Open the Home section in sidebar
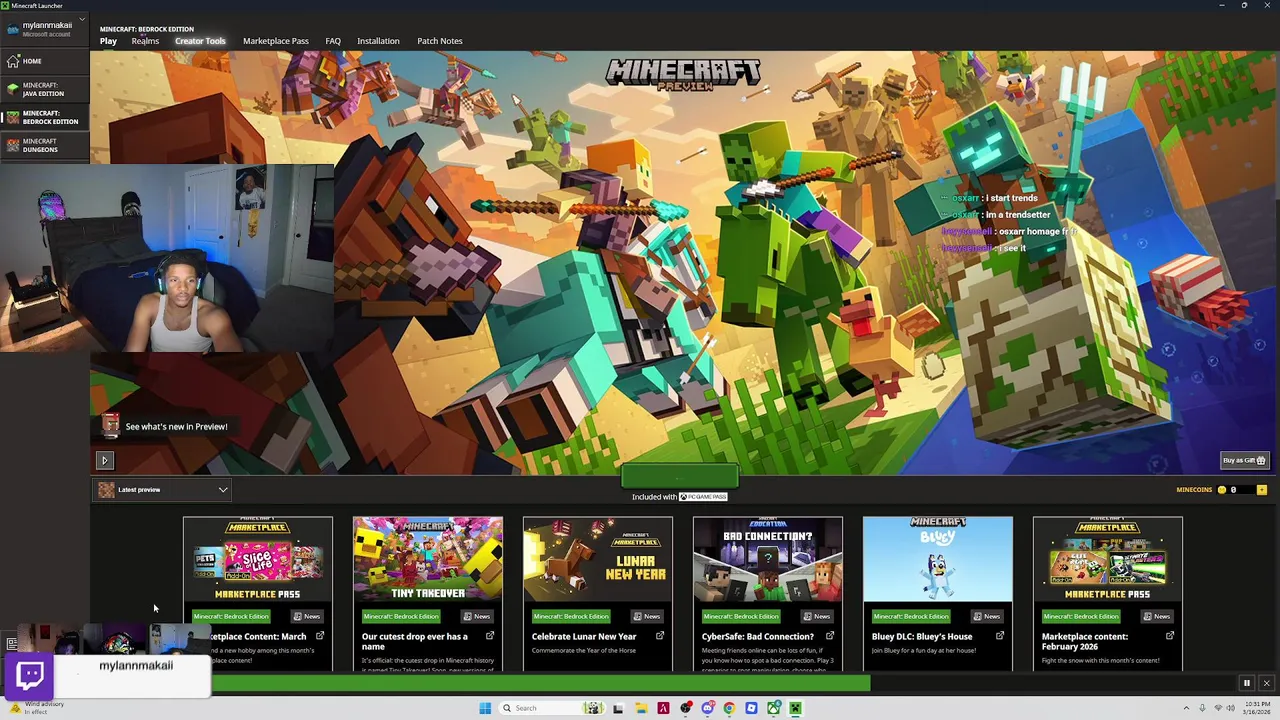This screenshot has height=720, width=1280. click(44, 61)
